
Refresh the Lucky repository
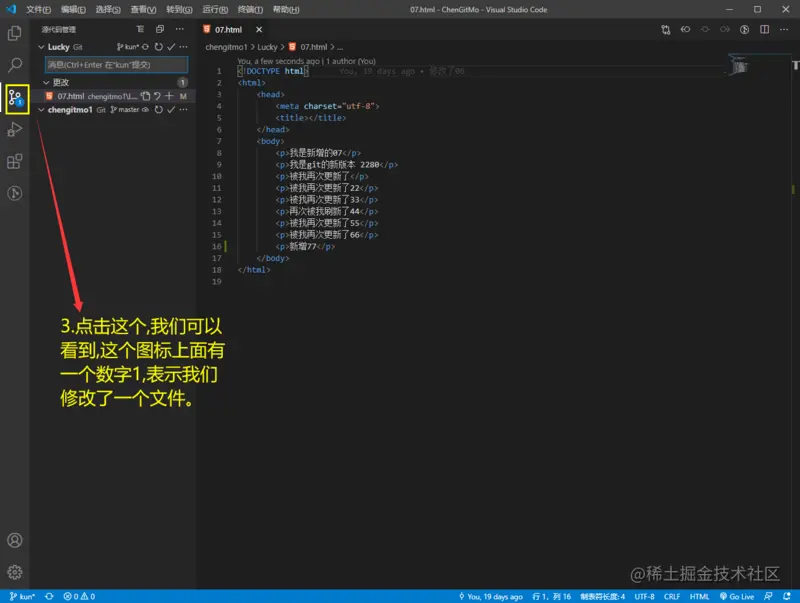click(x=159, y=47)
